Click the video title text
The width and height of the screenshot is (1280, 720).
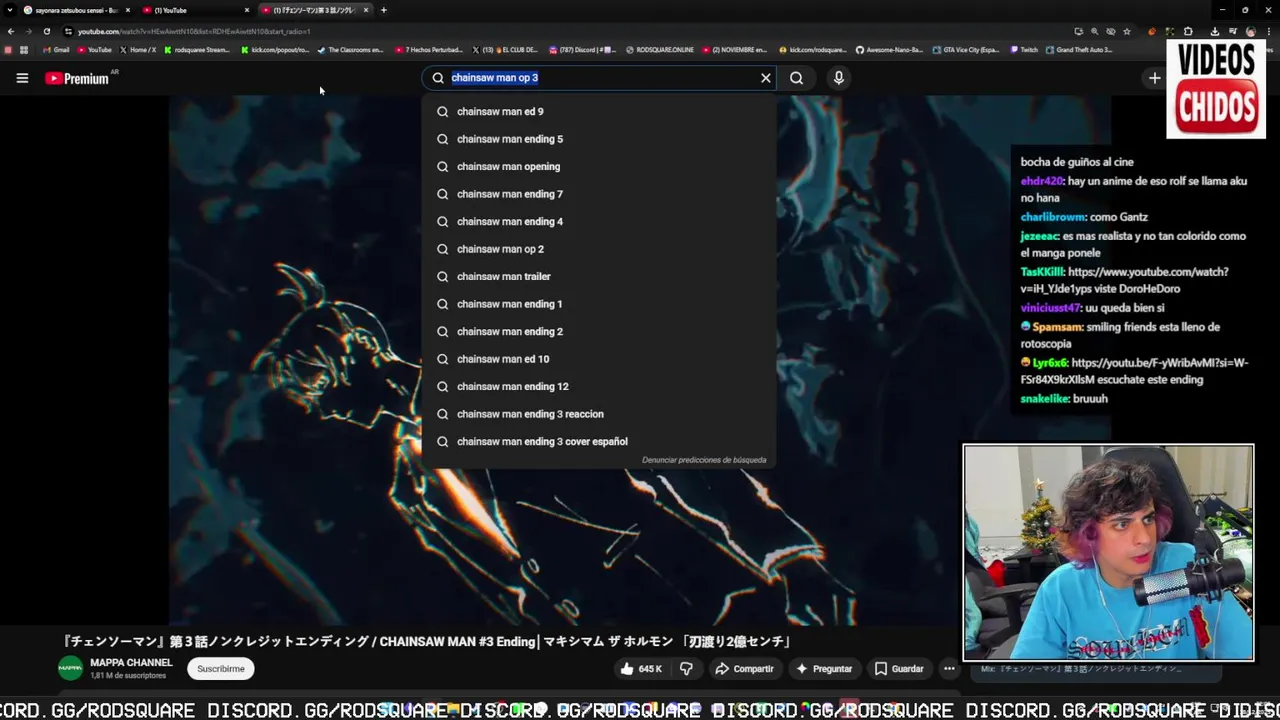pos(428,642)
